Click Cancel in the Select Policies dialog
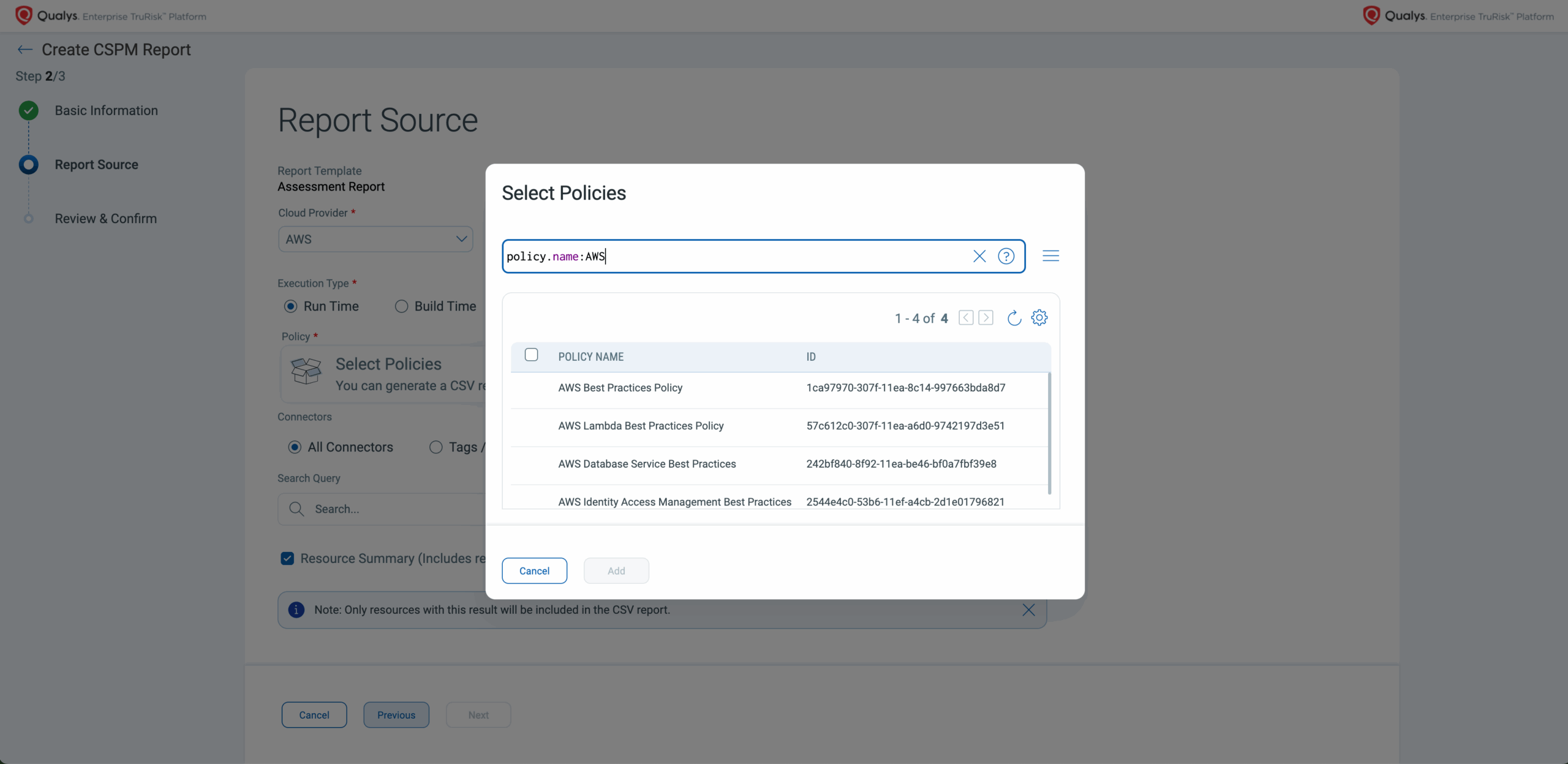Image resolution: width=1568 pixels, height=764 pixels. (534, 570)
